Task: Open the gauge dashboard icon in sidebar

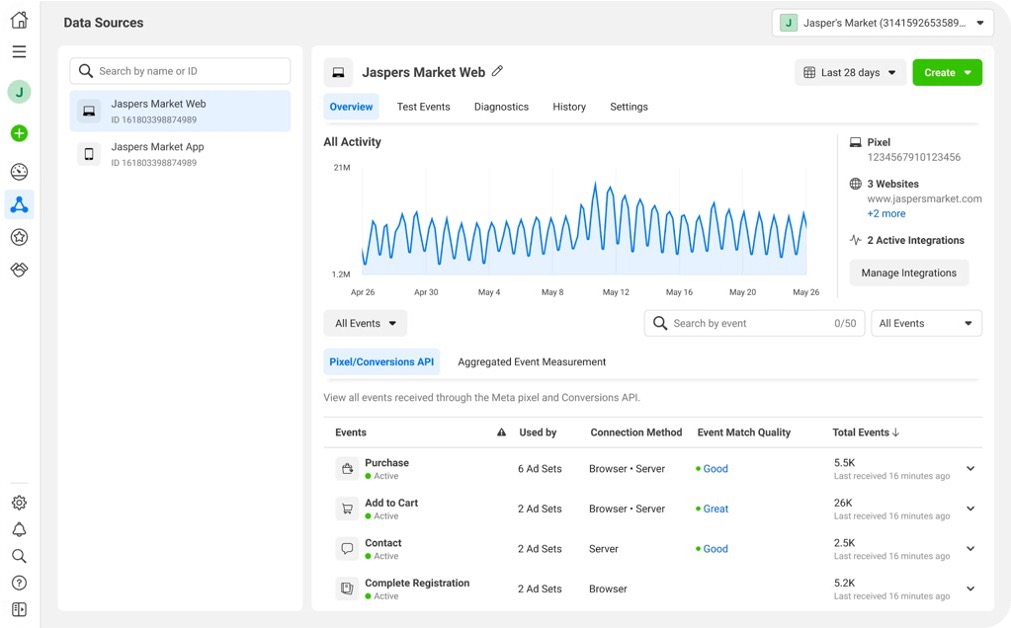Action: point(19,172)
